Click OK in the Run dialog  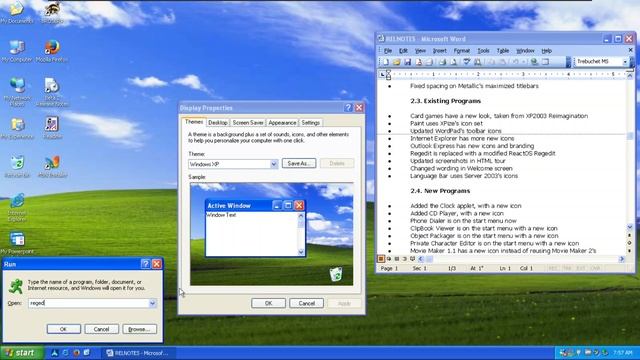click(63, 329)
